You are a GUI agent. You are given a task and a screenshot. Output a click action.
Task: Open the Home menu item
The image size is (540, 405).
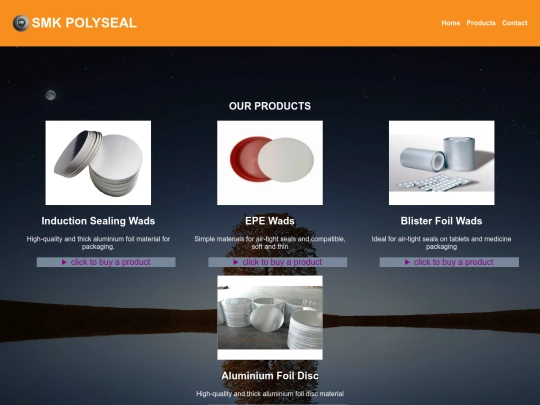click(451, 23)
